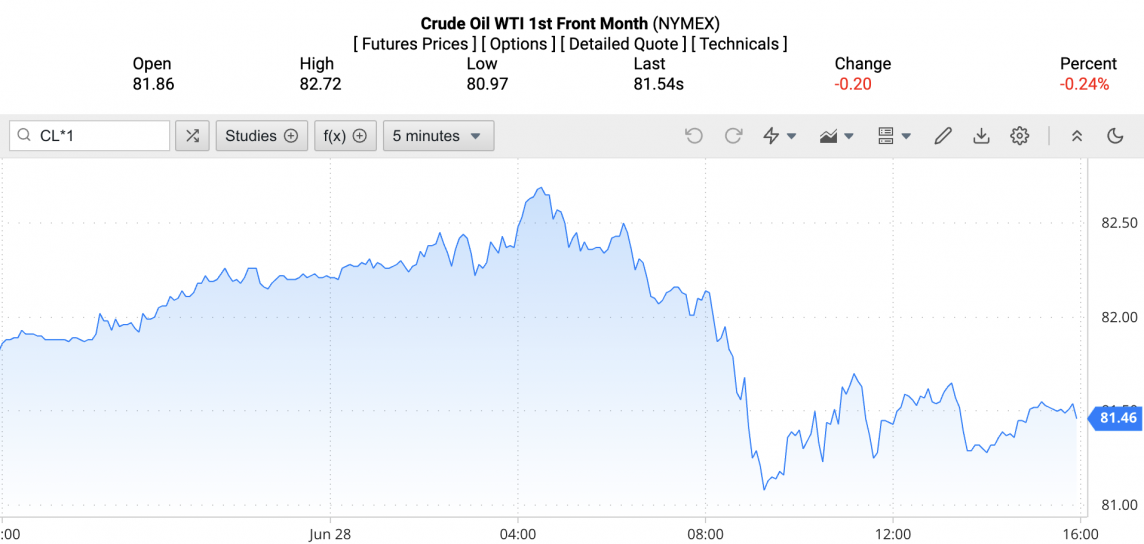
Task: Collapse the toolbar with double chevron
Action: [x=1077, y=136]
